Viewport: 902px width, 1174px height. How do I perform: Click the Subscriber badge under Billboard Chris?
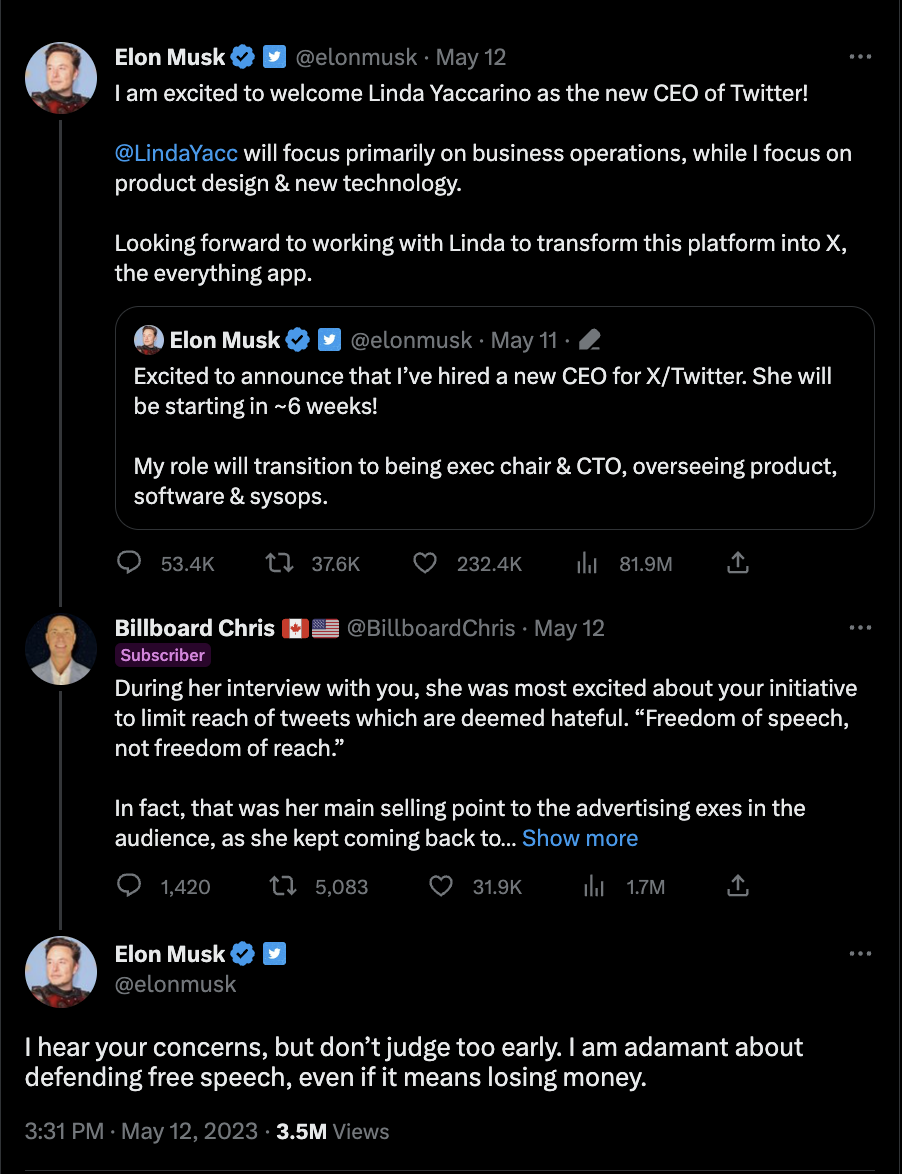(163, 656)
